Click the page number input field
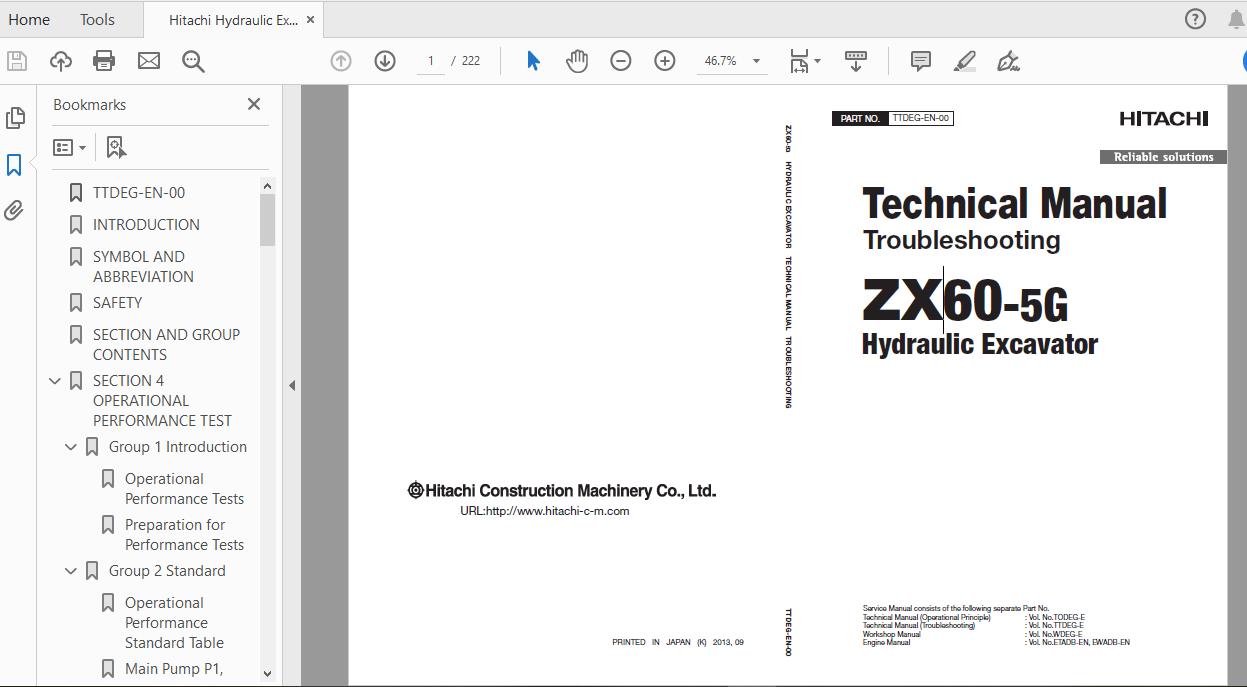 tap(431, 61)
